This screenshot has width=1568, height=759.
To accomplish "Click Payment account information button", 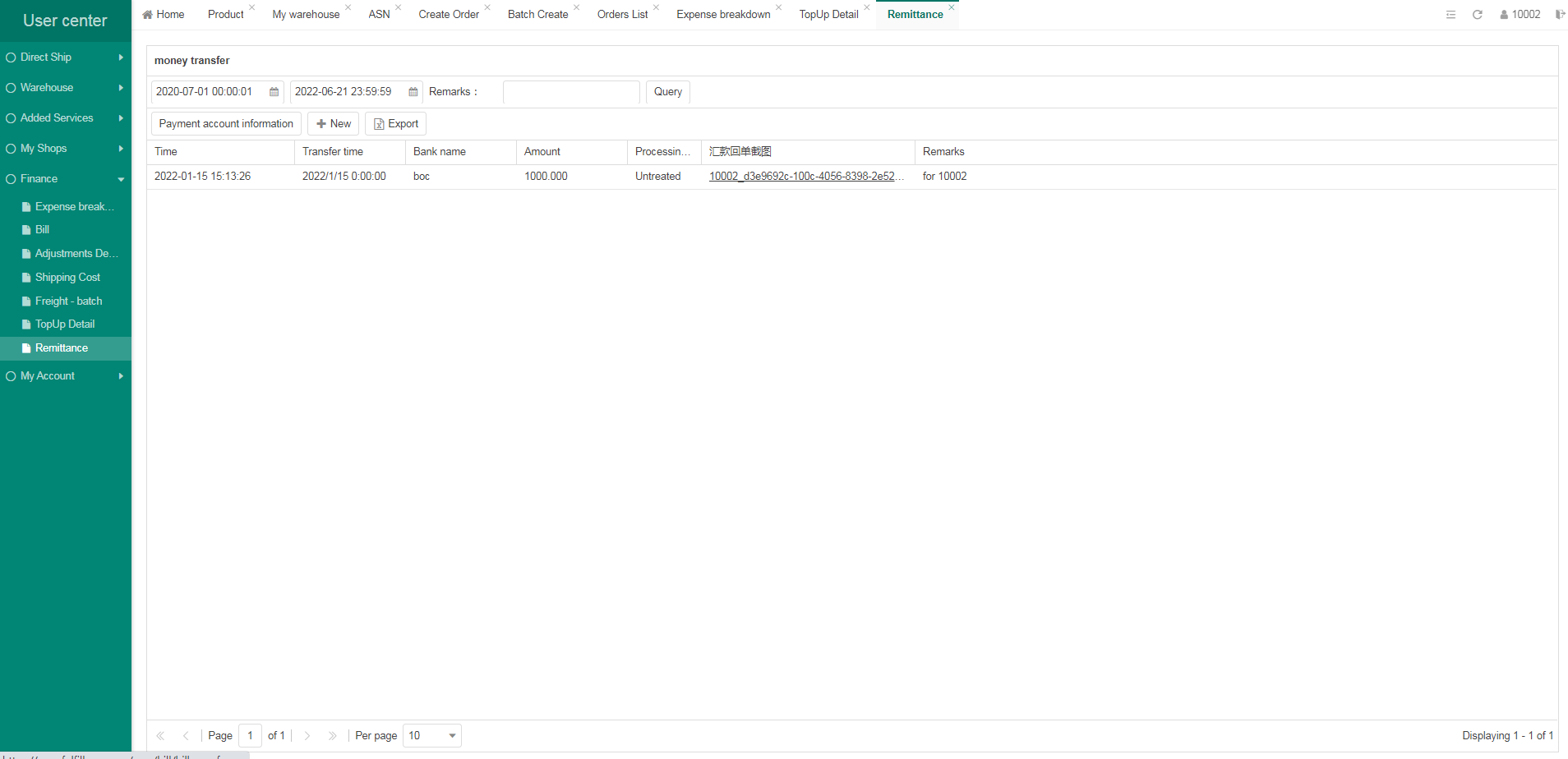I will 226,124.
